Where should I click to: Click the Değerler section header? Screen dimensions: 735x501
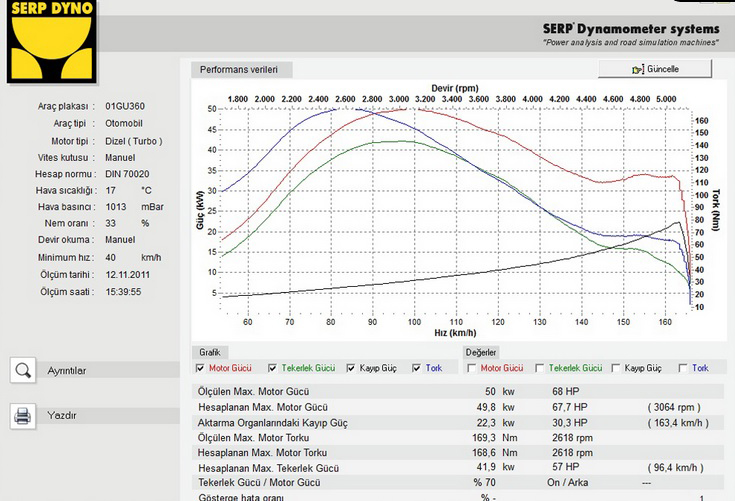[x=481, y=352]
